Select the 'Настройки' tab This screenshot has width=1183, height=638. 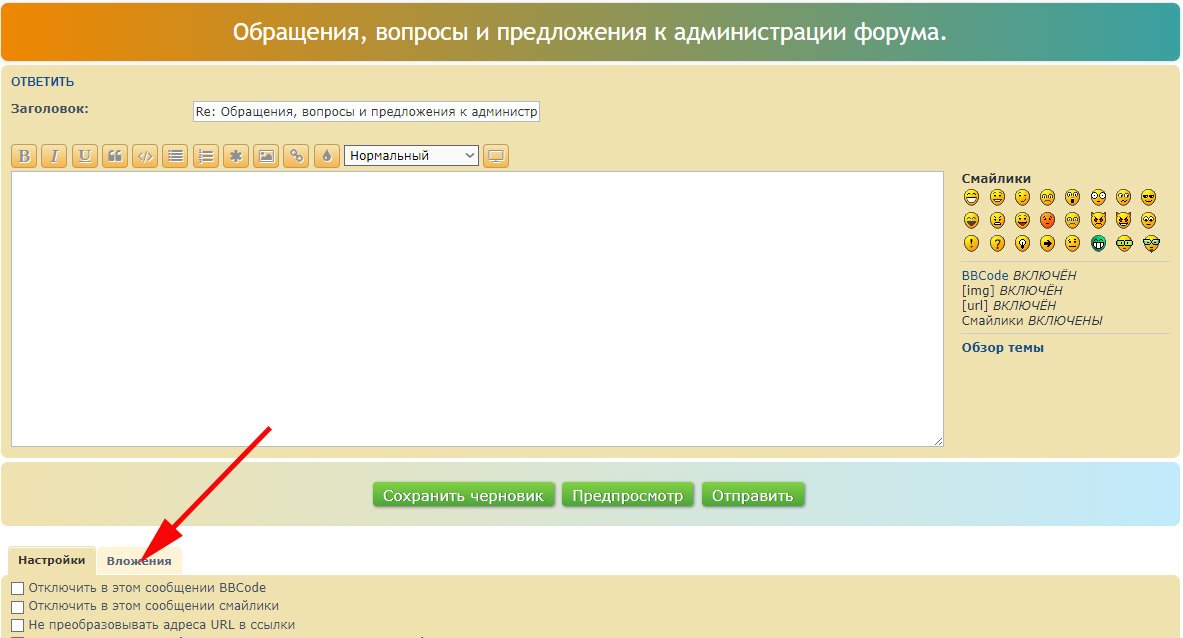pos(52,560)
